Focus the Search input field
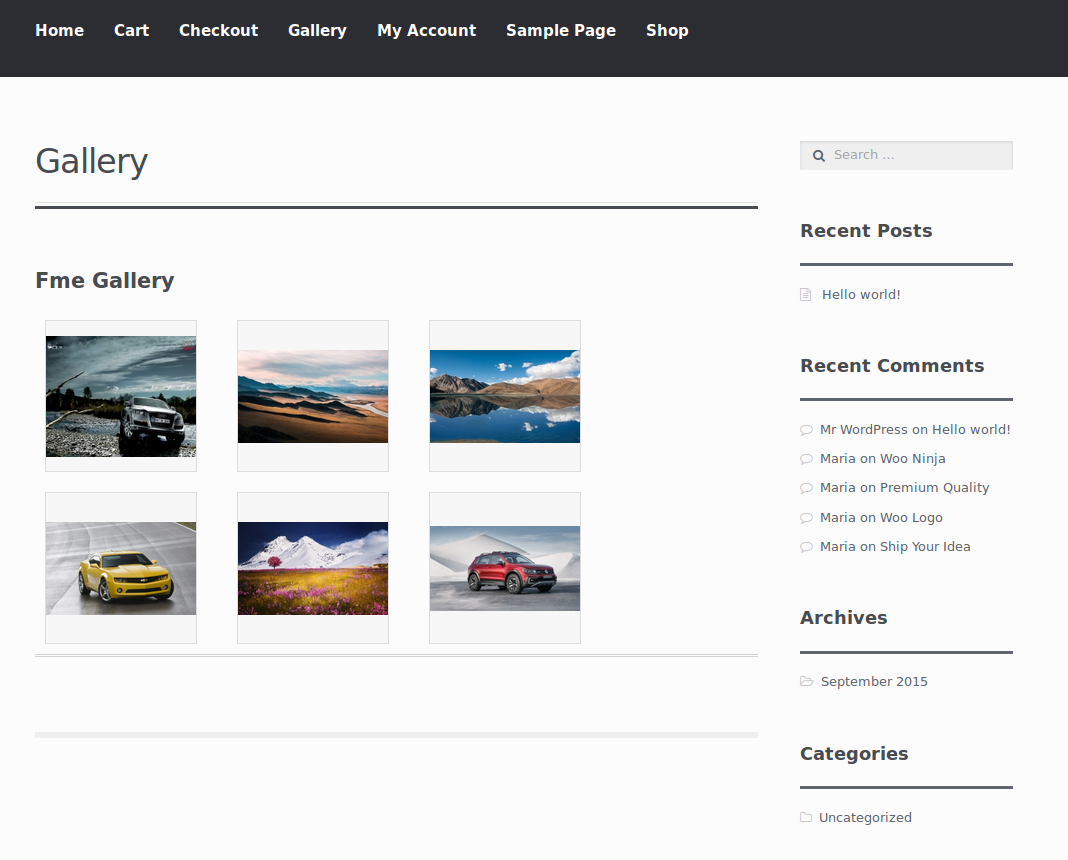This screenshot has height=860, width=1068. pos(907,155)
